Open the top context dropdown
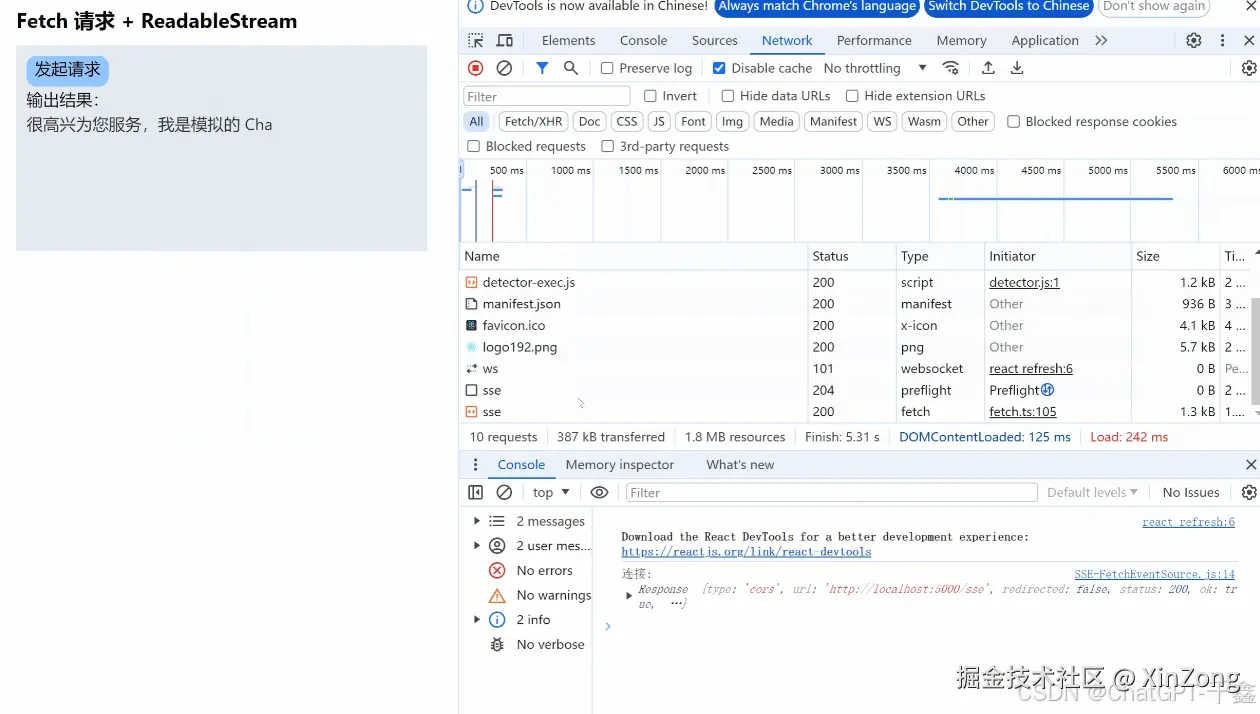This screenshot has height=714, width=1260. (551, 492)
